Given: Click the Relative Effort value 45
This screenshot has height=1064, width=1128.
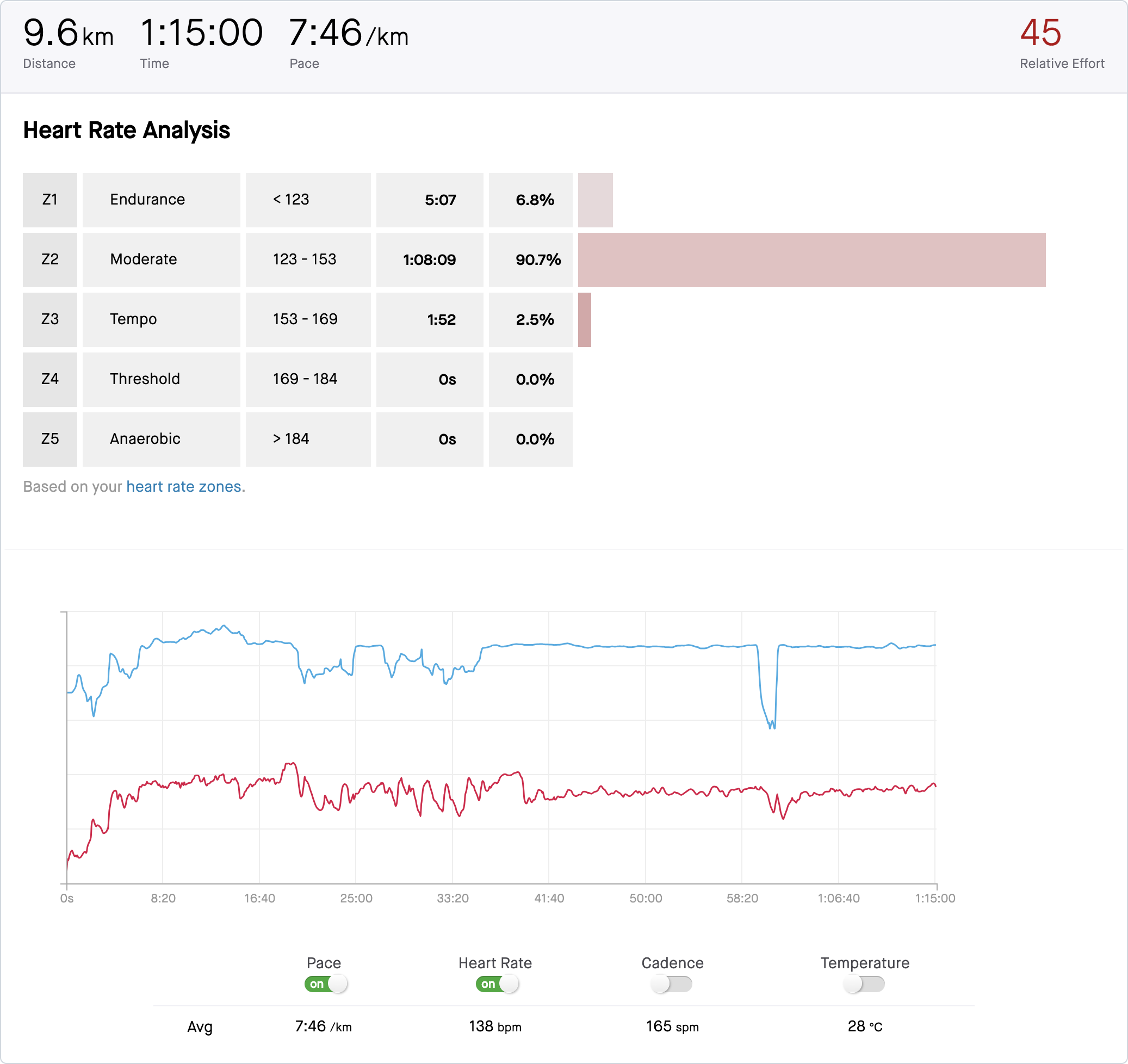Looking at the screenshot, I should (x=1040, y=32).
